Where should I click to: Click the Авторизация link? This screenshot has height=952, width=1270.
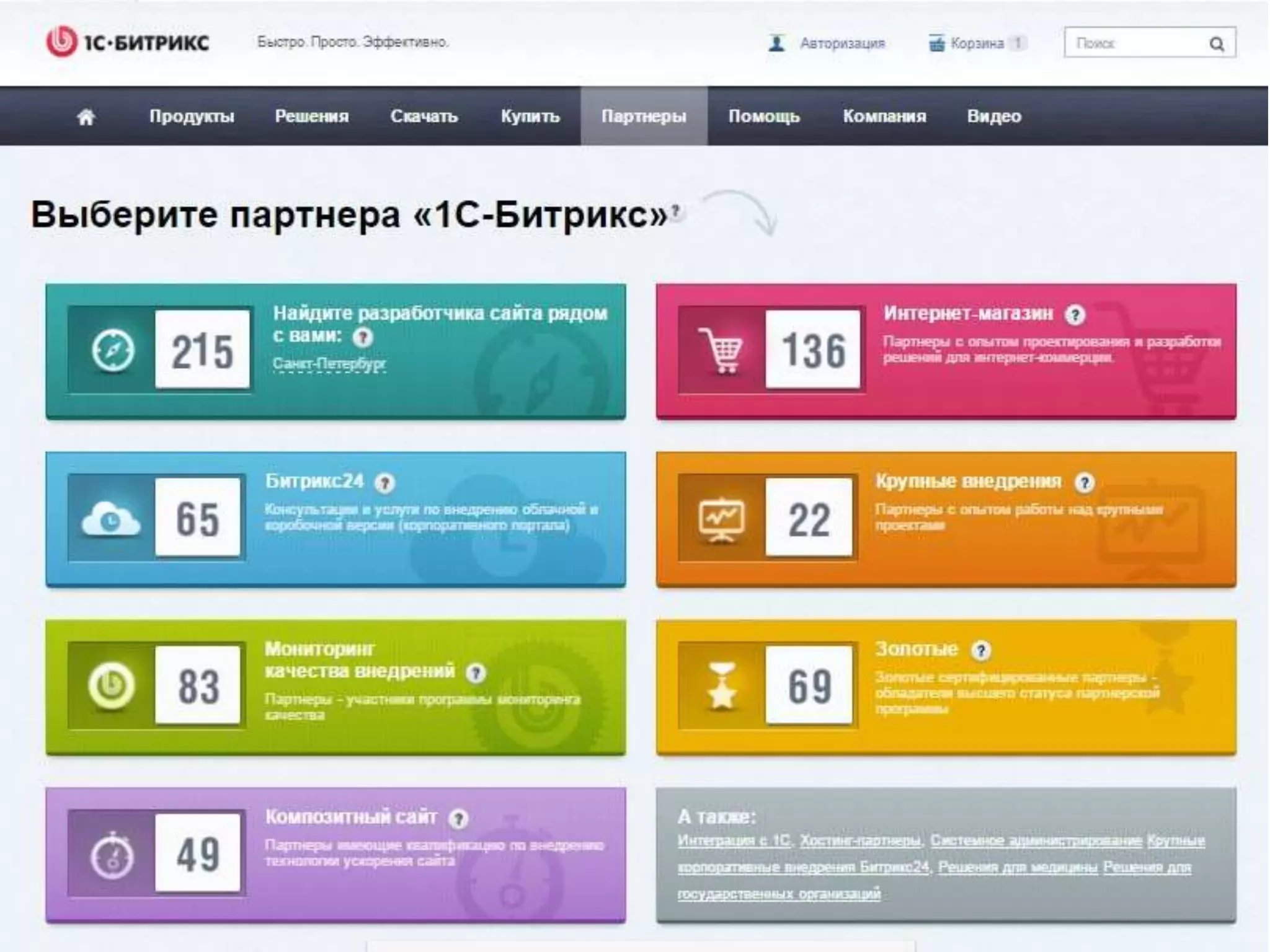coord(842,43)
